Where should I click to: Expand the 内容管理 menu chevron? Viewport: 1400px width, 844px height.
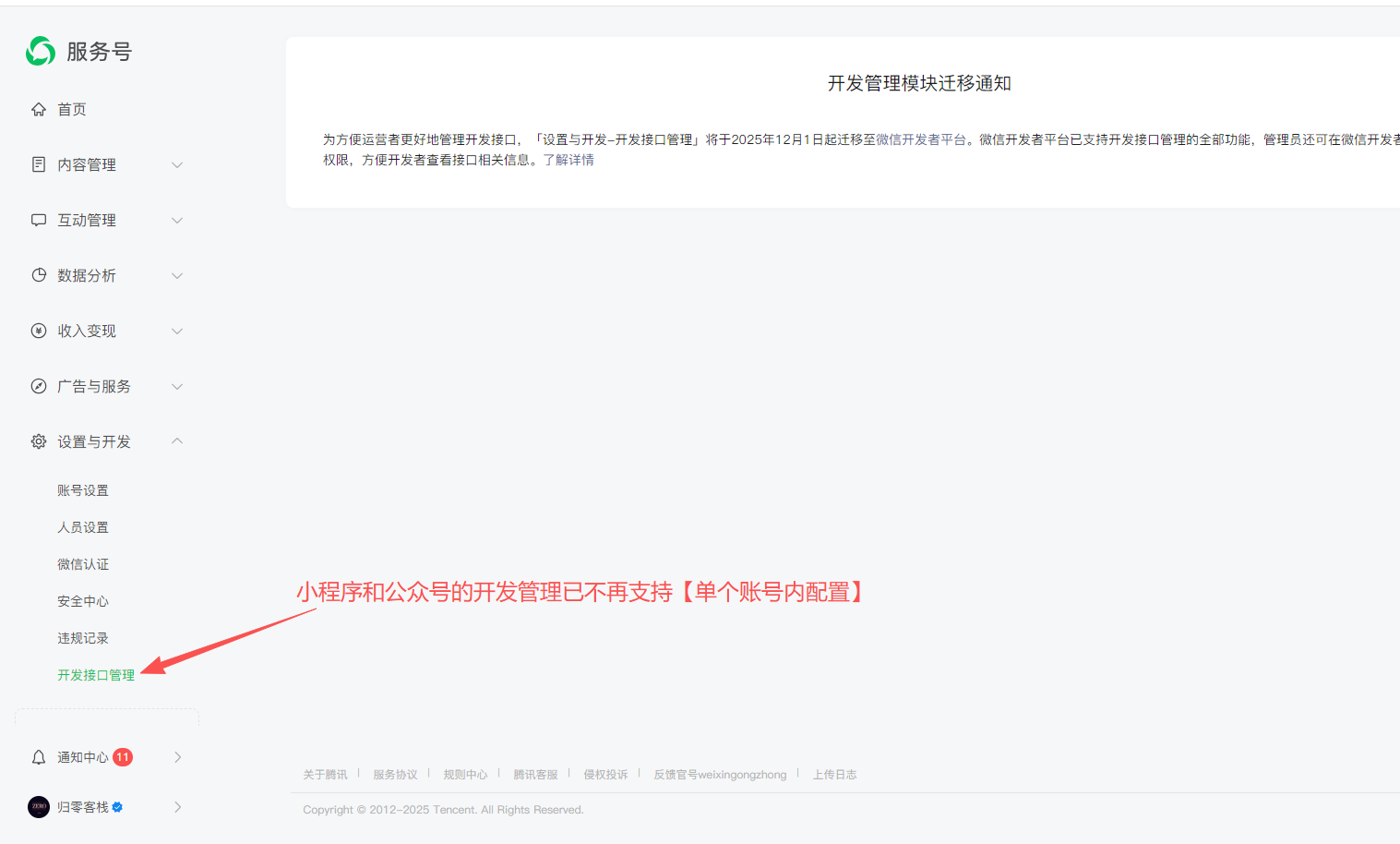pos(177,164)
